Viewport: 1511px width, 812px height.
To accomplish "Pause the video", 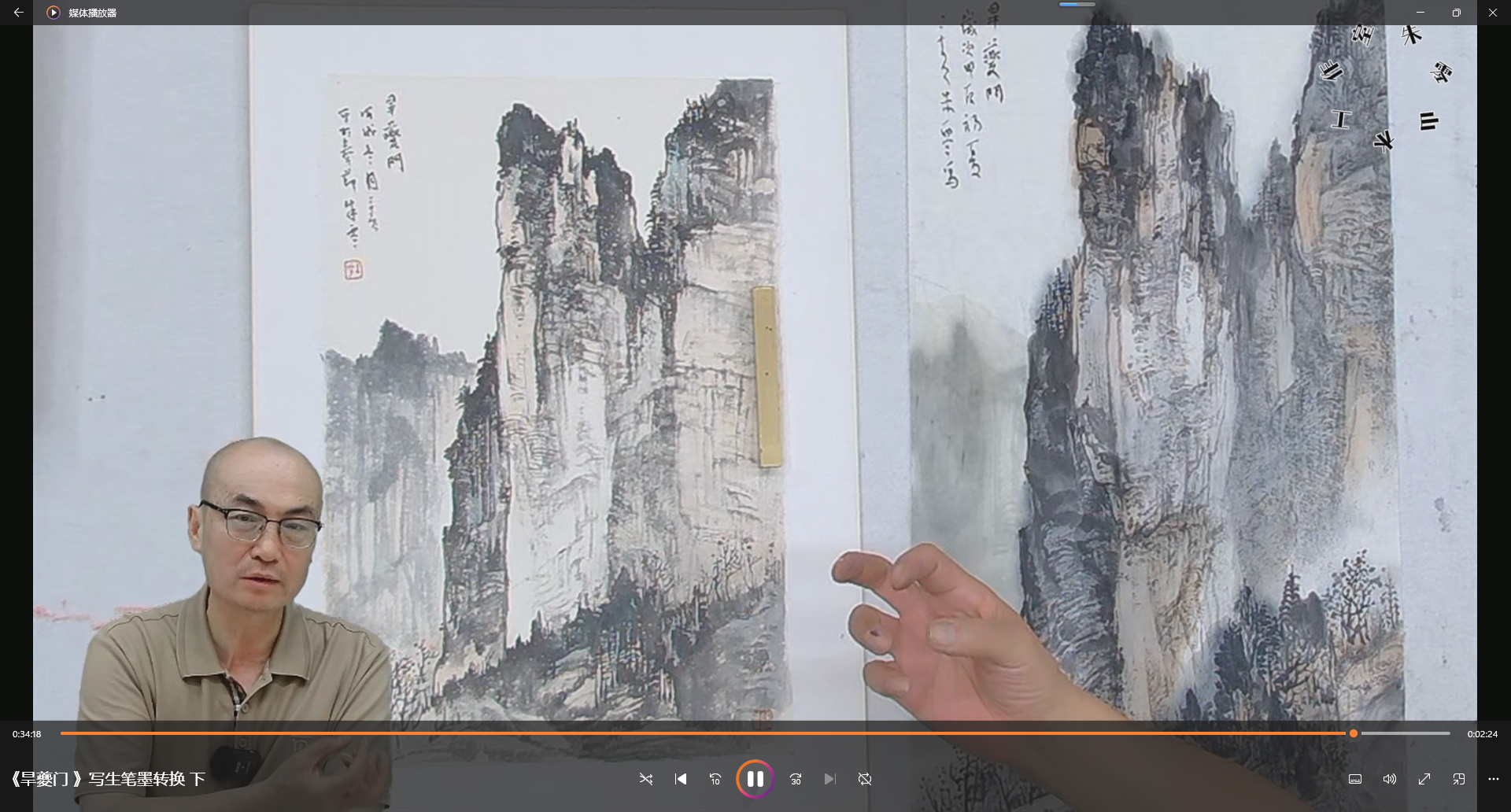I will 755,779.
